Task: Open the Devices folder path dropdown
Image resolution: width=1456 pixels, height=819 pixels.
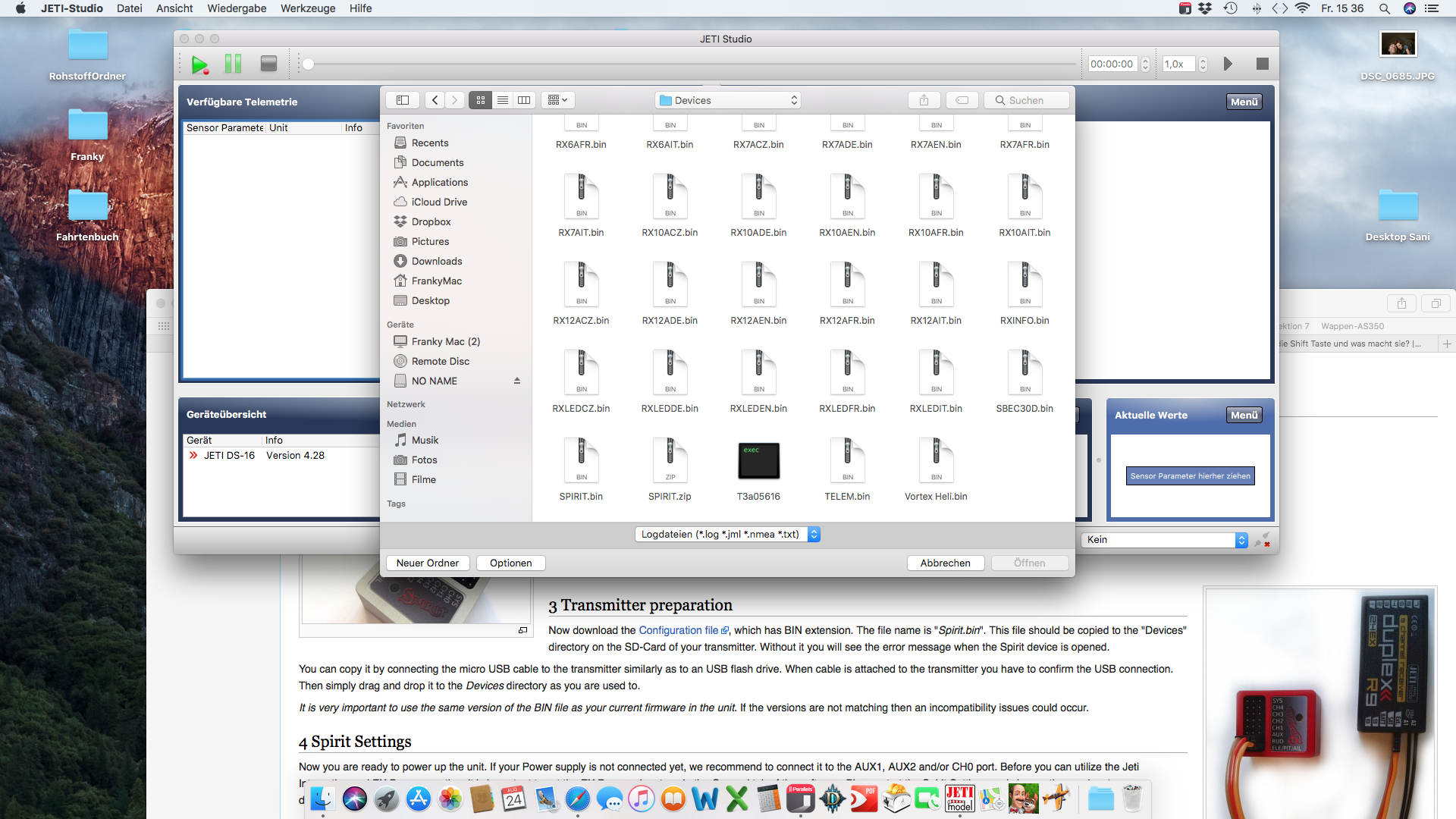Action: (728, 100)
